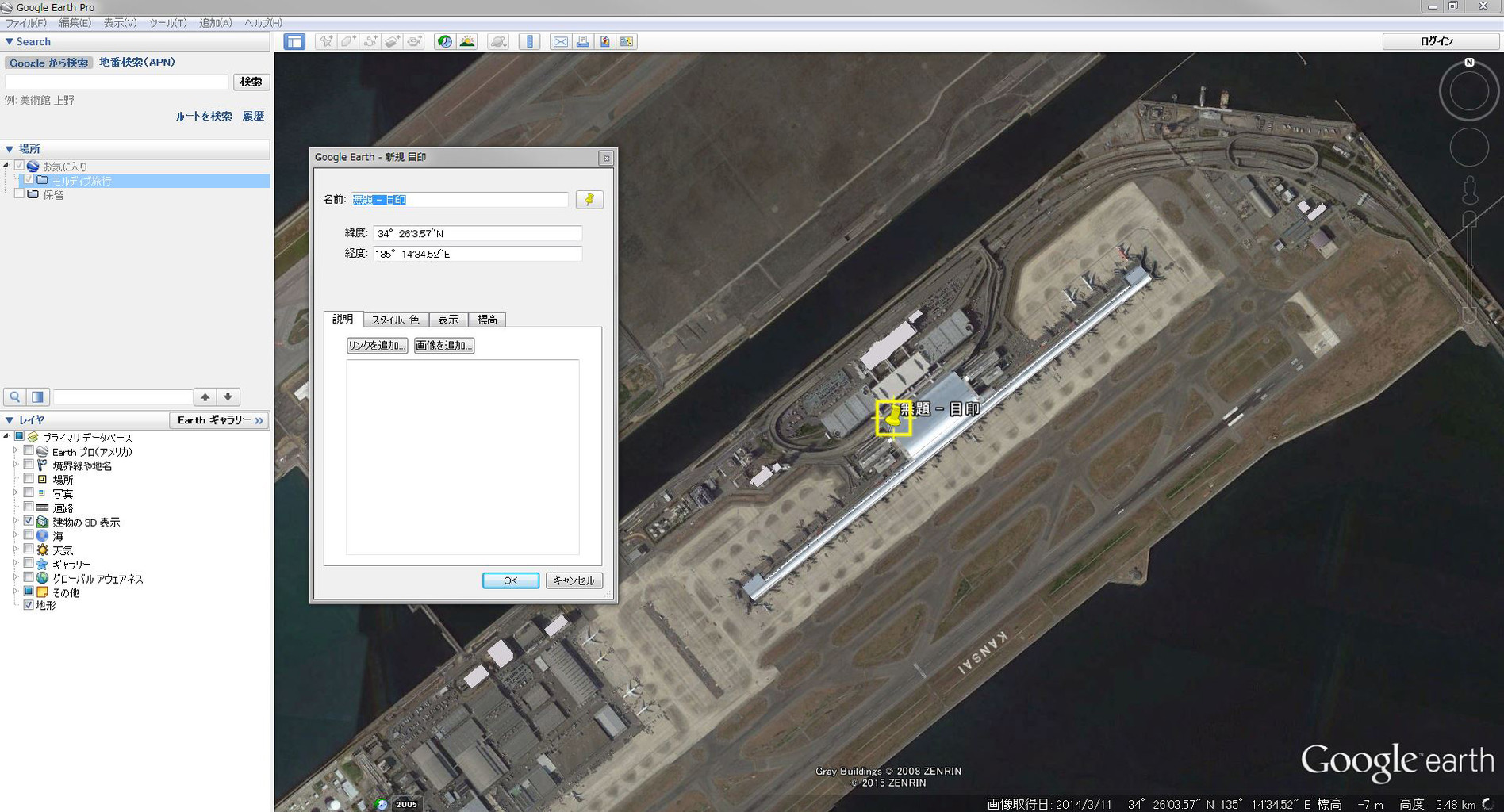Screen dimensions: 1504x812
Task: Collapse the 場所 panel header triangle
Action: [x=9, y=148]
